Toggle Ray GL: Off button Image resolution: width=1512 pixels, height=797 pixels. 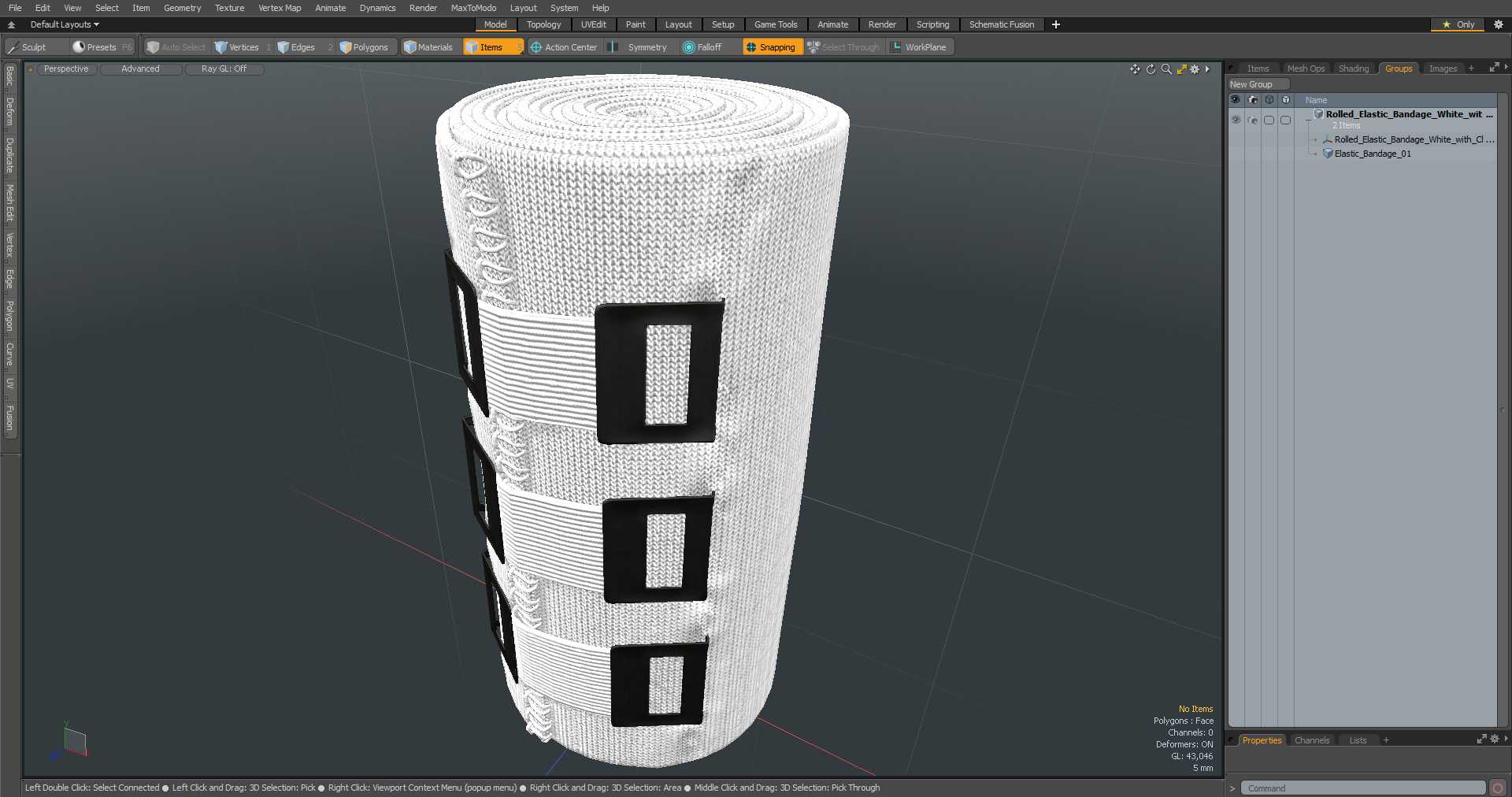click(224, 69)
